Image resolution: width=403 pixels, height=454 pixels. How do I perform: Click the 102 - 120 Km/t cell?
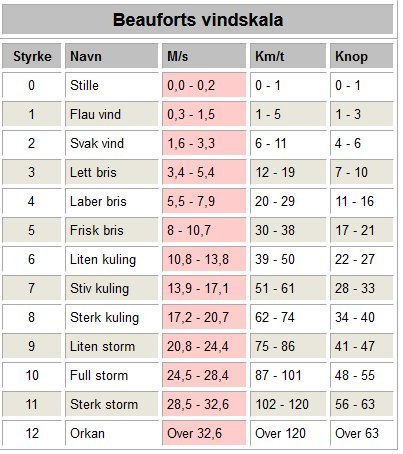pos(288,404)
